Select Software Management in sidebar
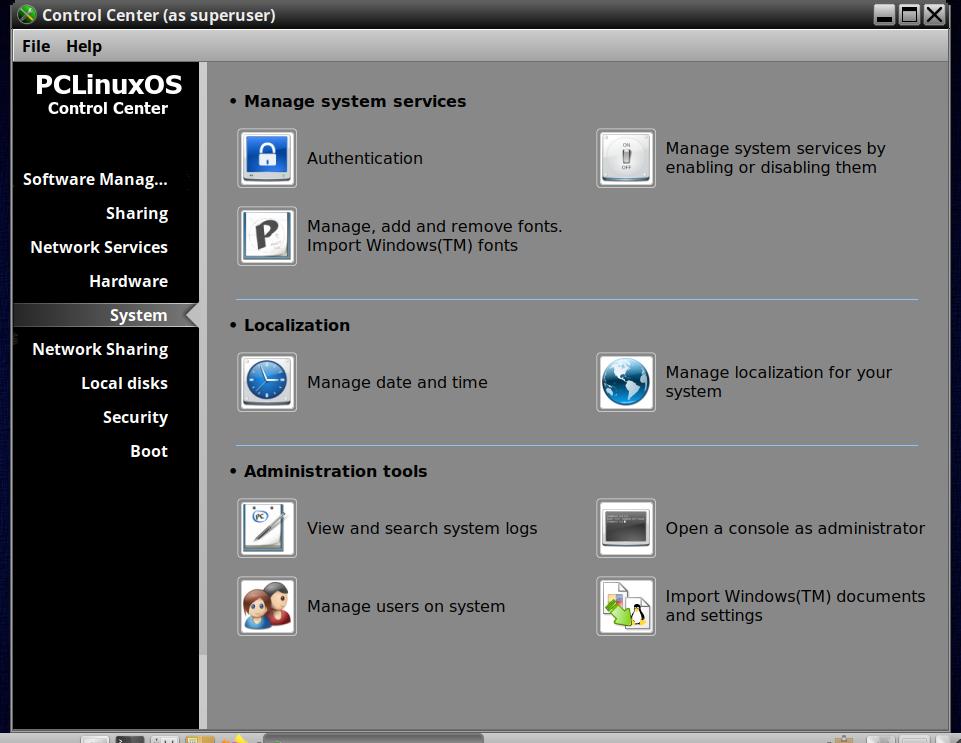 point(95,180)
